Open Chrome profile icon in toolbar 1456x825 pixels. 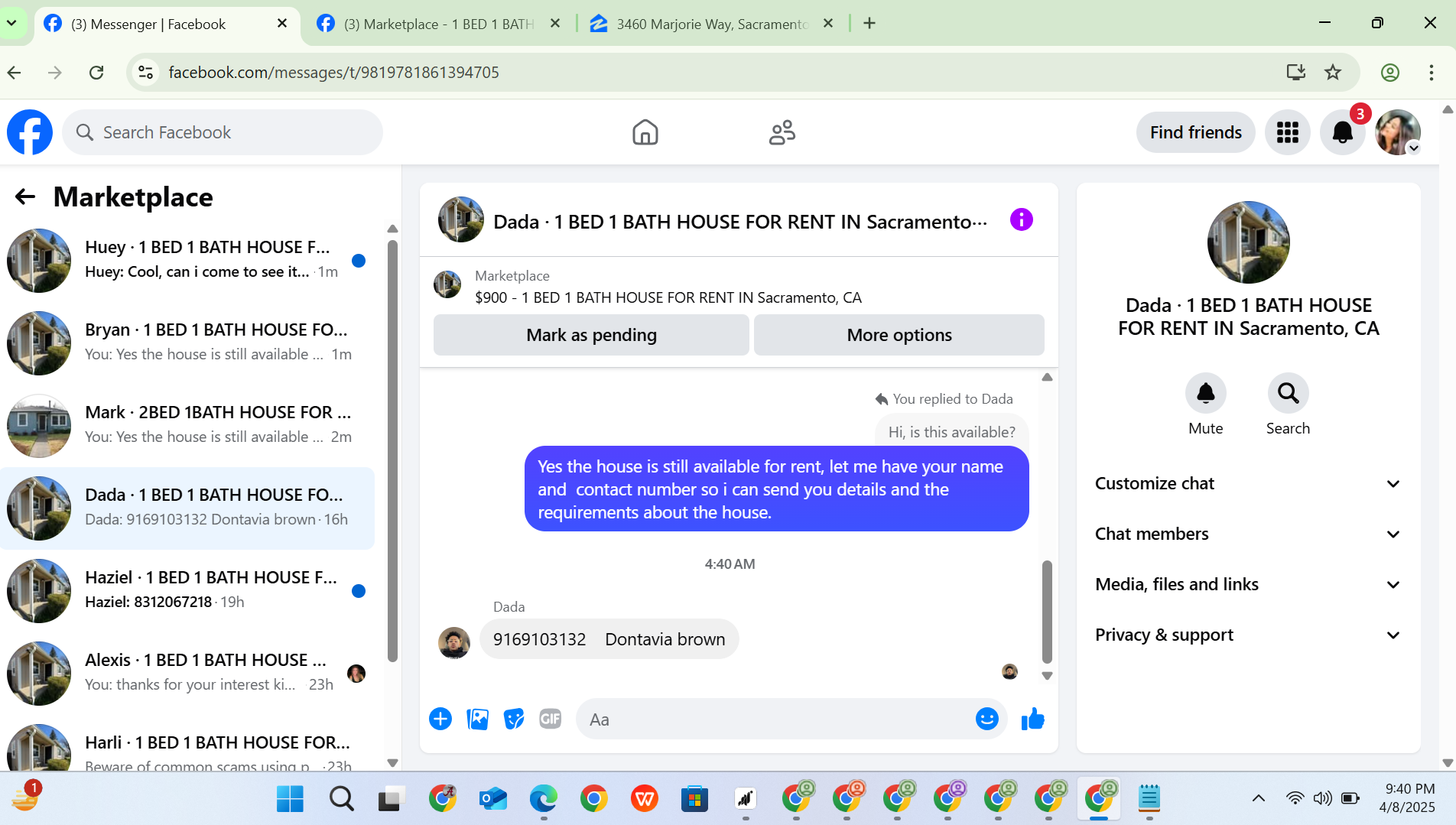click(x=1390, y=73)
